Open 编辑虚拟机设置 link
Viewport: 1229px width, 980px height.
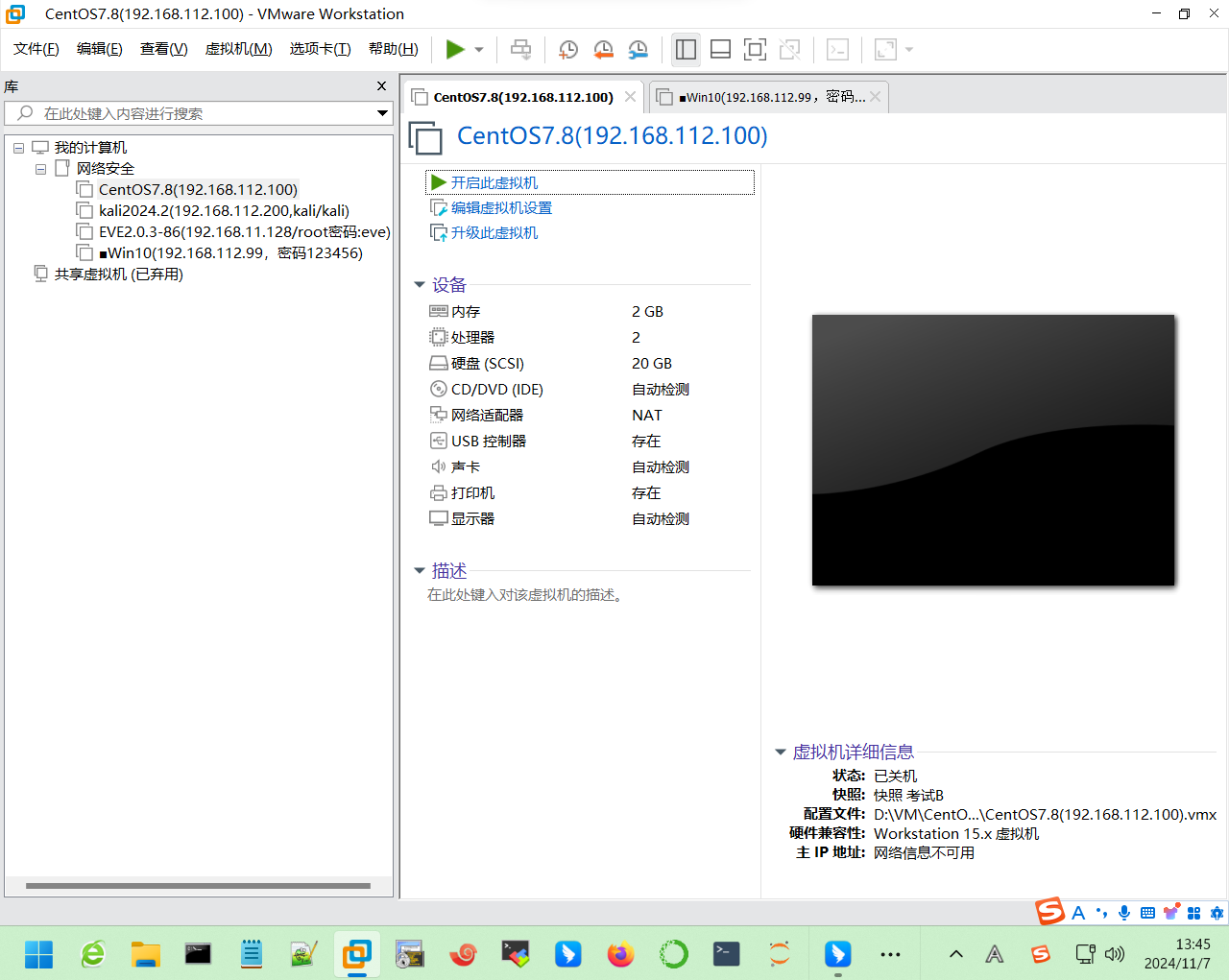(x=501, y=207)
